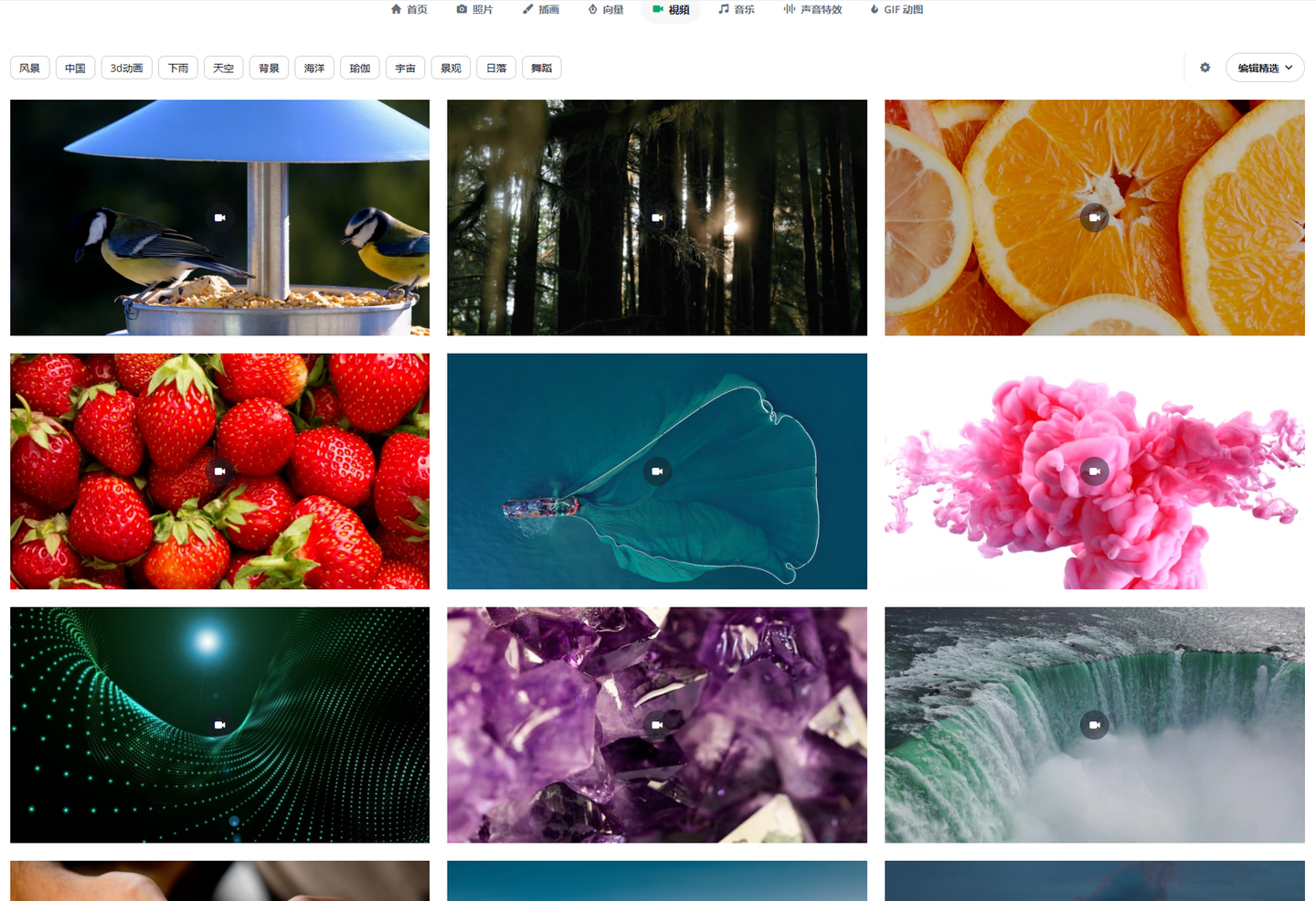Open the dotted teal wave thumbnail
The width and height of the screenshot is (1316, 901).
pyautogui.click(x=219, y=725)
